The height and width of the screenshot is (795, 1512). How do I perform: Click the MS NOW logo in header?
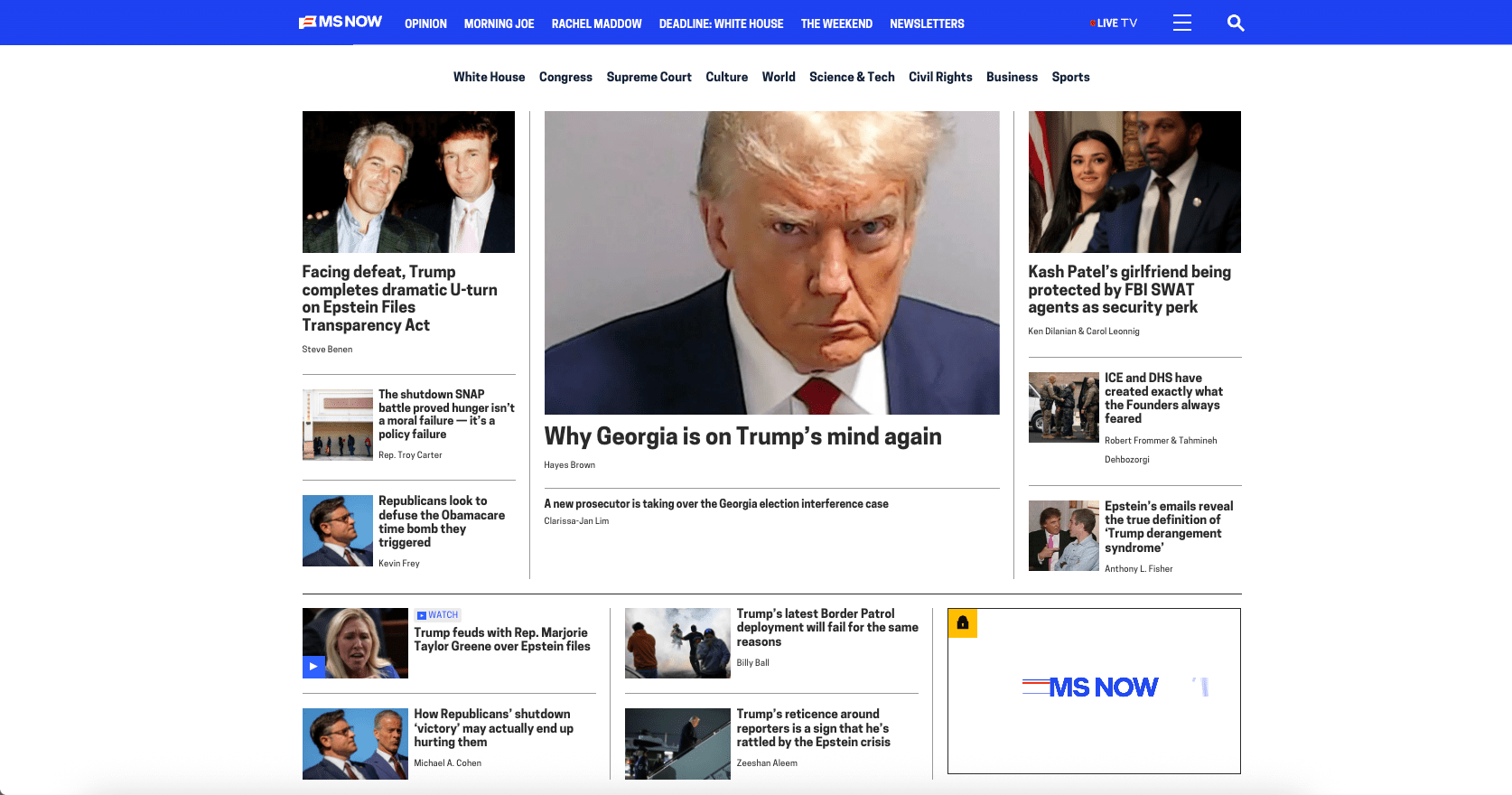341,22
